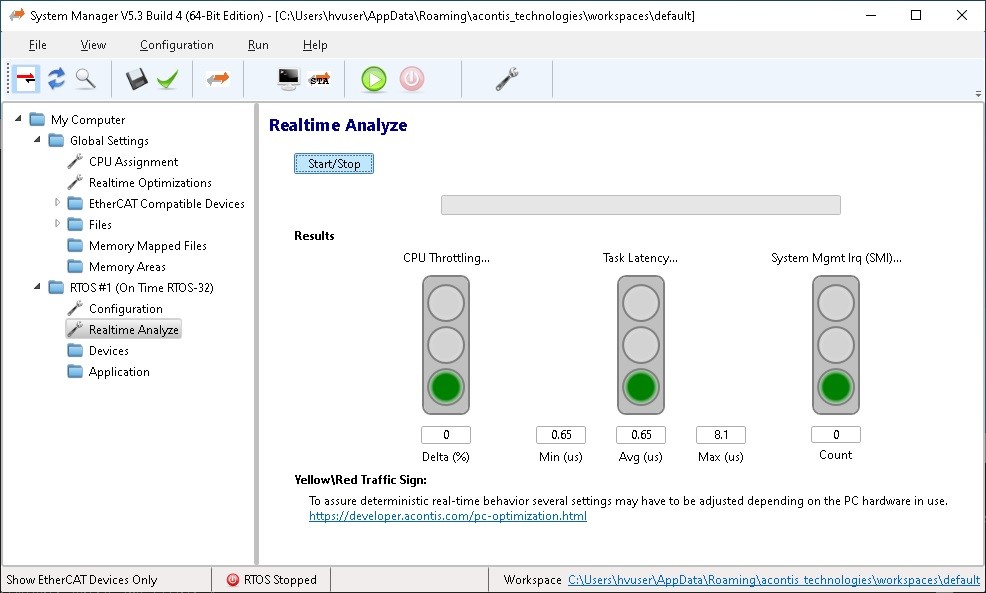986x593 pixels.
Task: Click the red power stop icon
Action: pos(411,79)
